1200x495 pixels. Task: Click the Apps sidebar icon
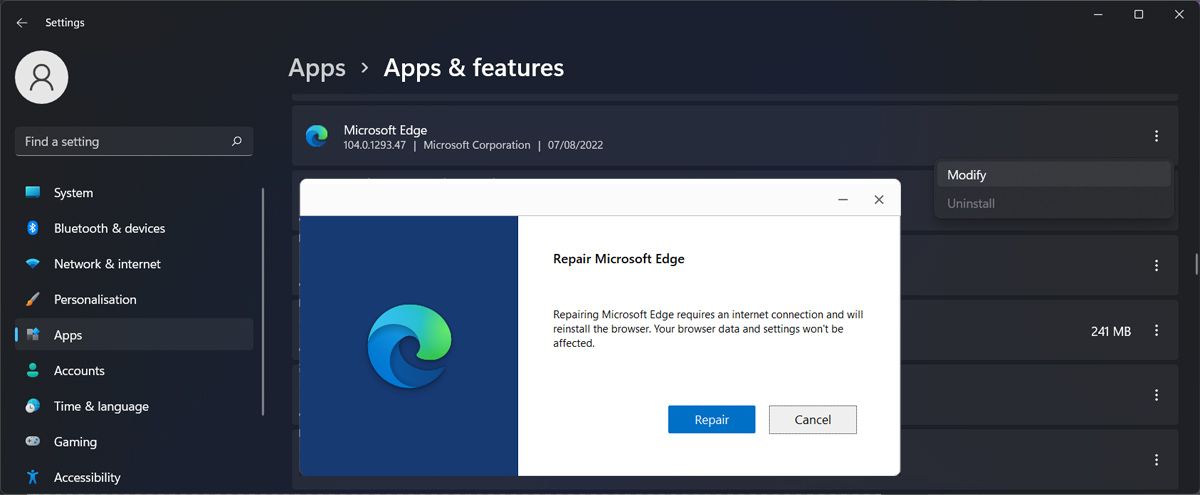(x=33, y=335)
